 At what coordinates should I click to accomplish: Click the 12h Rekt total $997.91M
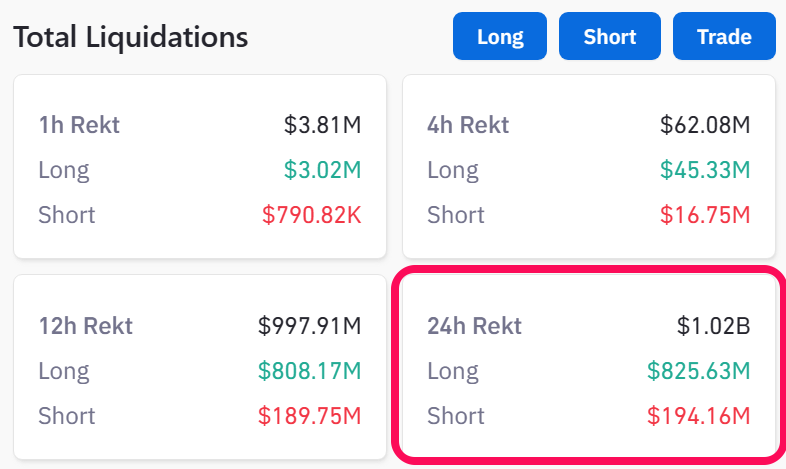[x=309, y=326]
